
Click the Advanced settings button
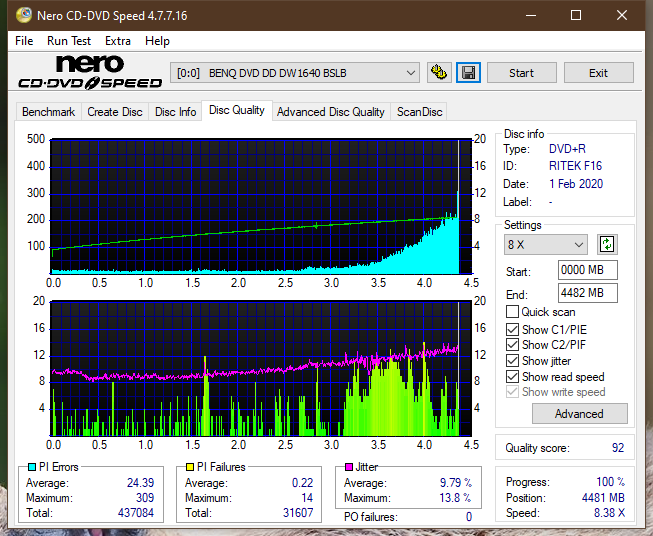click(579, 414)
